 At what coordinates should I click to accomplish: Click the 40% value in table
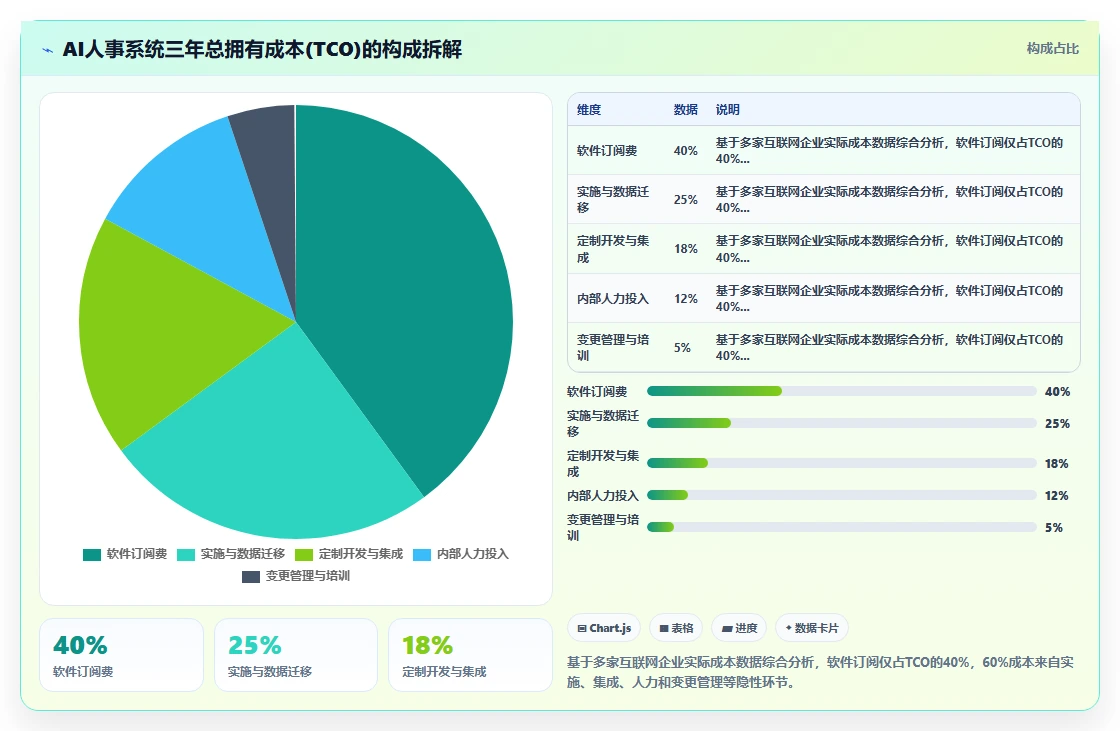click(x=686, y=151)
